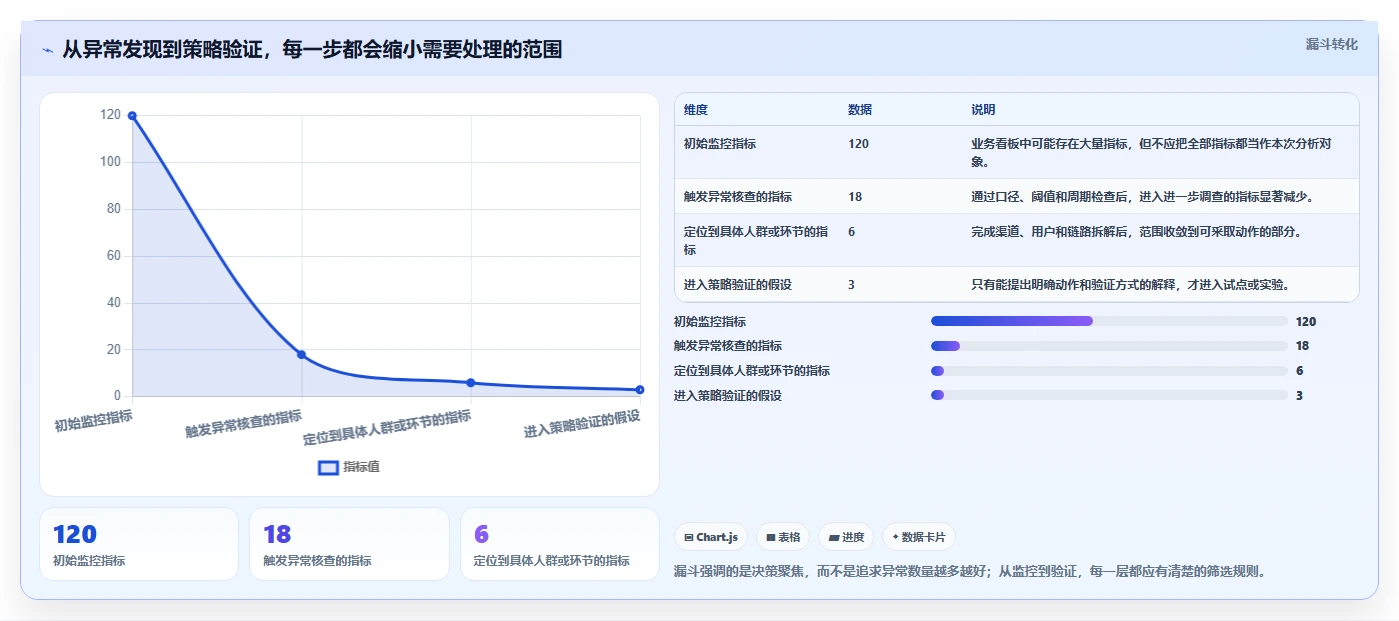Click the description starting 完成渠道、用户和链路拆解后

click(x=1136, y=232)
